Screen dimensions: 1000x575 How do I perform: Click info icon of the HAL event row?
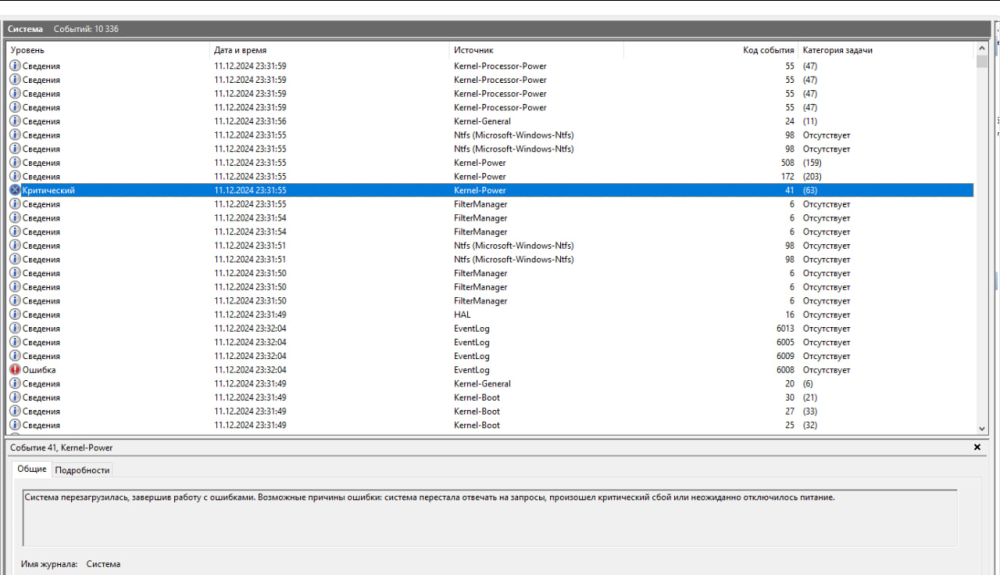click(x=15, y=314)
